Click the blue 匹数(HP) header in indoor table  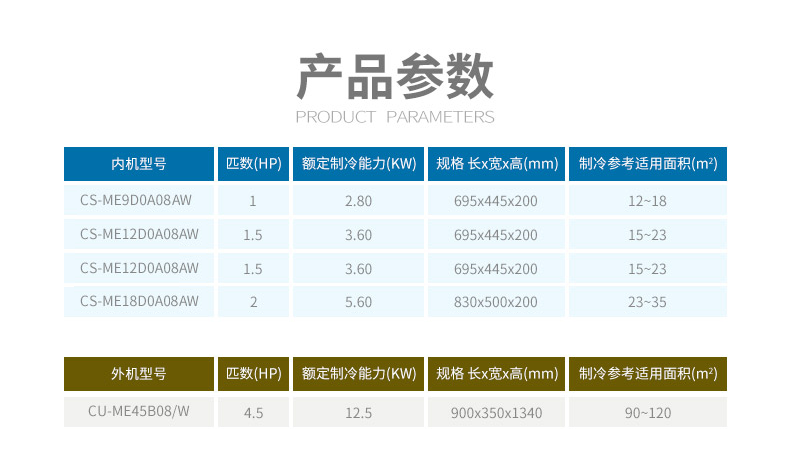click(253, 164)
